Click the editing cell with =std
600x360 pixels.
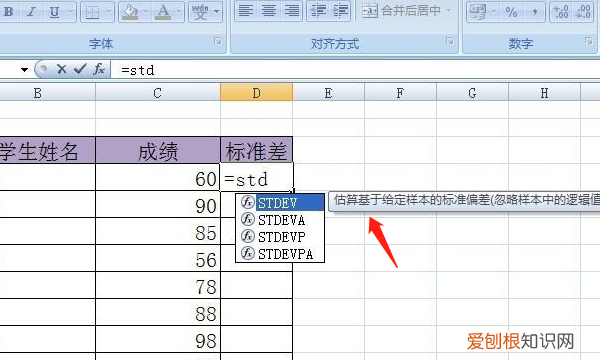(256, 178)
